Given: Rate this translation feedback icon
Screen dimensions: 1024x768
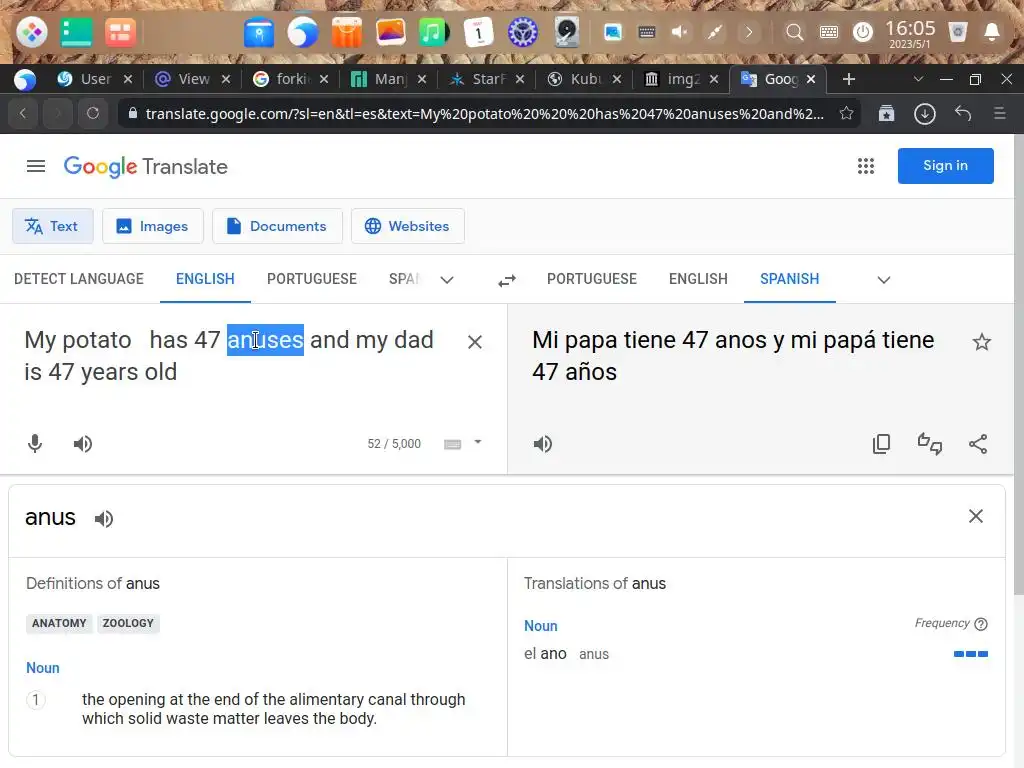Looking at the screenshot, I should click(929, 444).
